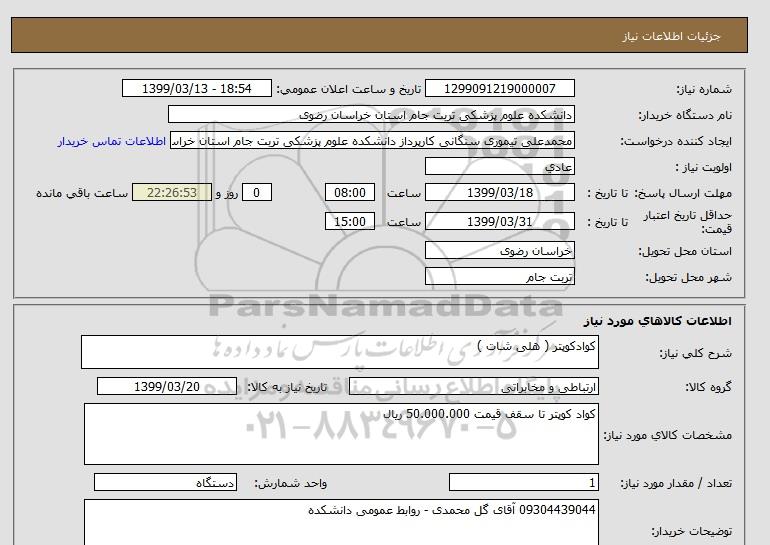Click response deadline date 1399/03/18
The image size is (770, 545).
point(499,192)
